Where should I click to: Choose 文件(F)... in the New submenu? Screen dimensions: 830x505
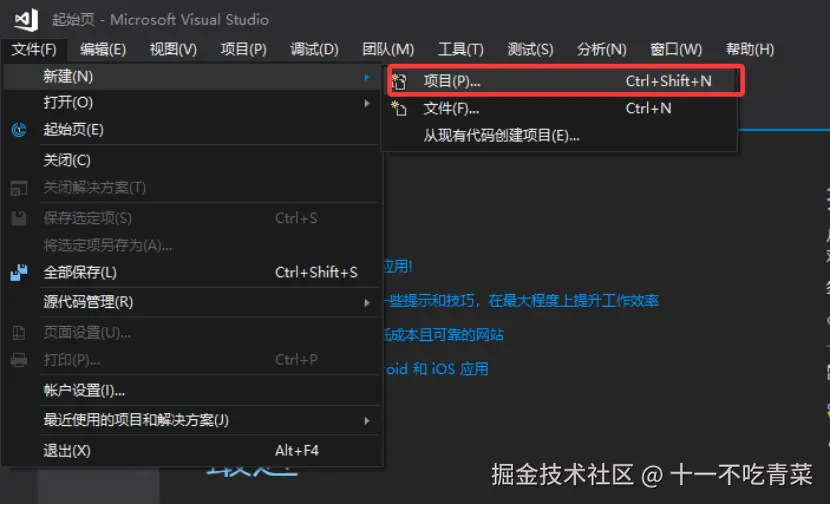[x=560, y=109]
